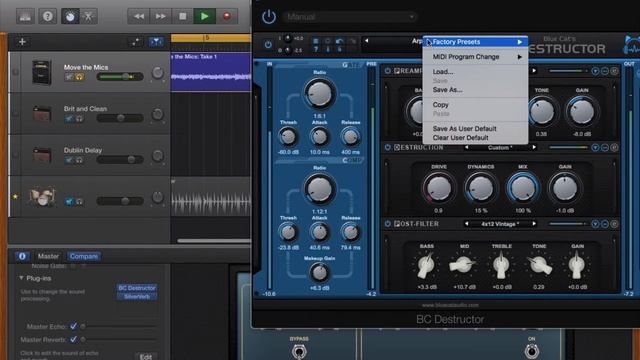Screen dimensions: 640x360
Task: Select the Move the Mics amp thumbnail
Action: [42, 72]
